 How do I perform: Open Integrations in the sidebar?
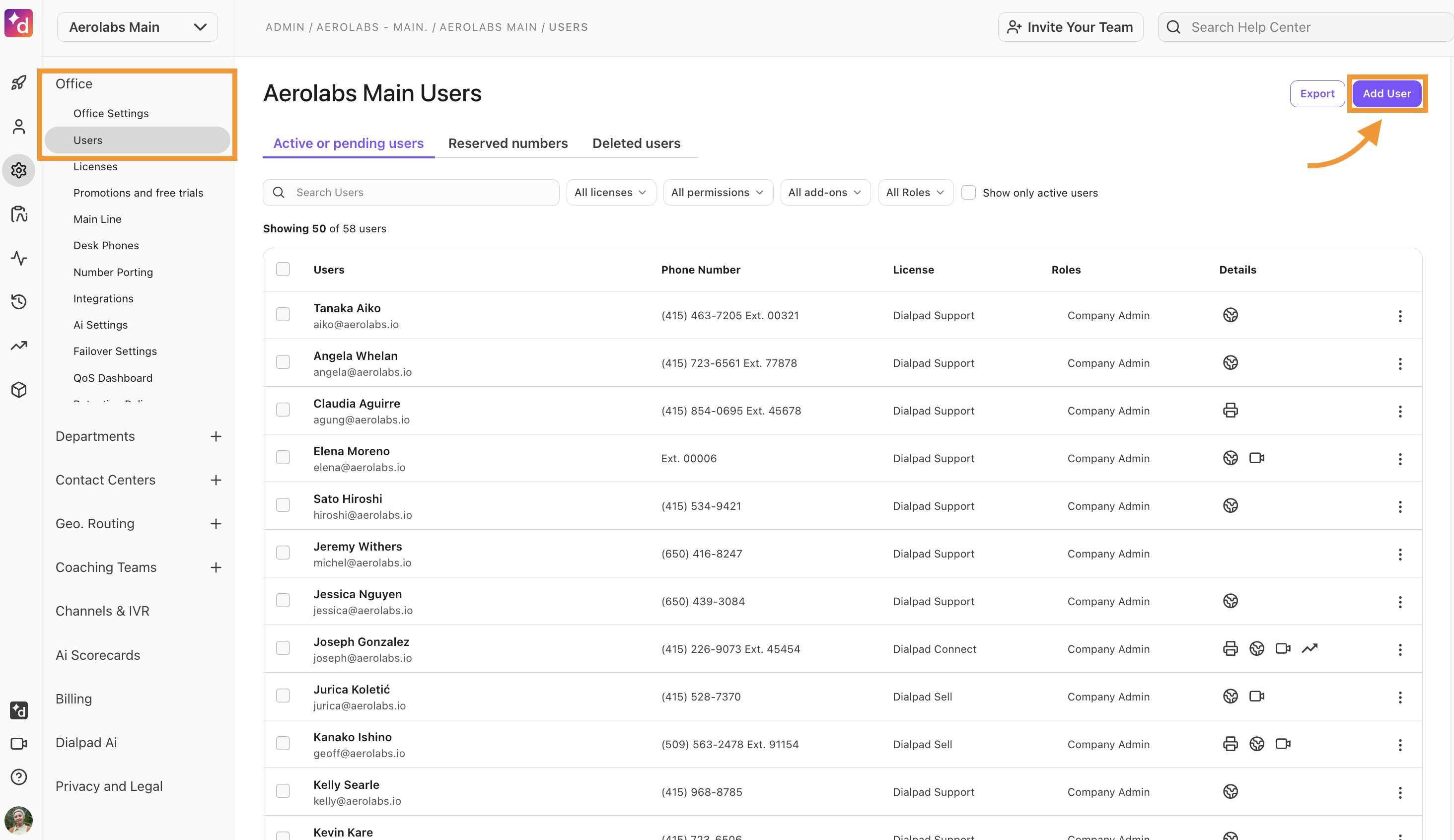click(x=103, y=299)
